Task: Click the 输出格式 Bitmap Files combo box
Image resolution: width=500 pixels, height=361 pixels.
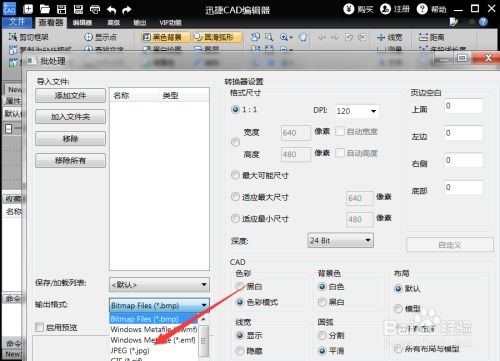Action: [159, 305]
